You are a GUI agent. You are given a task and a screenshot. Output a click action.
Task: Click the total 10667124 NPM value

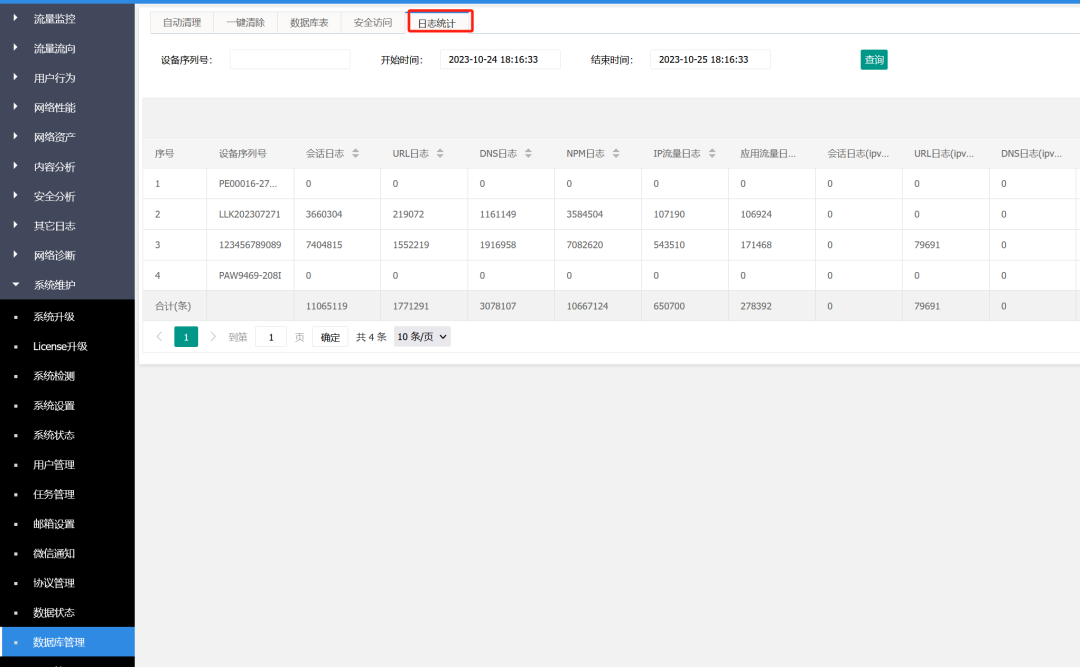pos(588,306)
